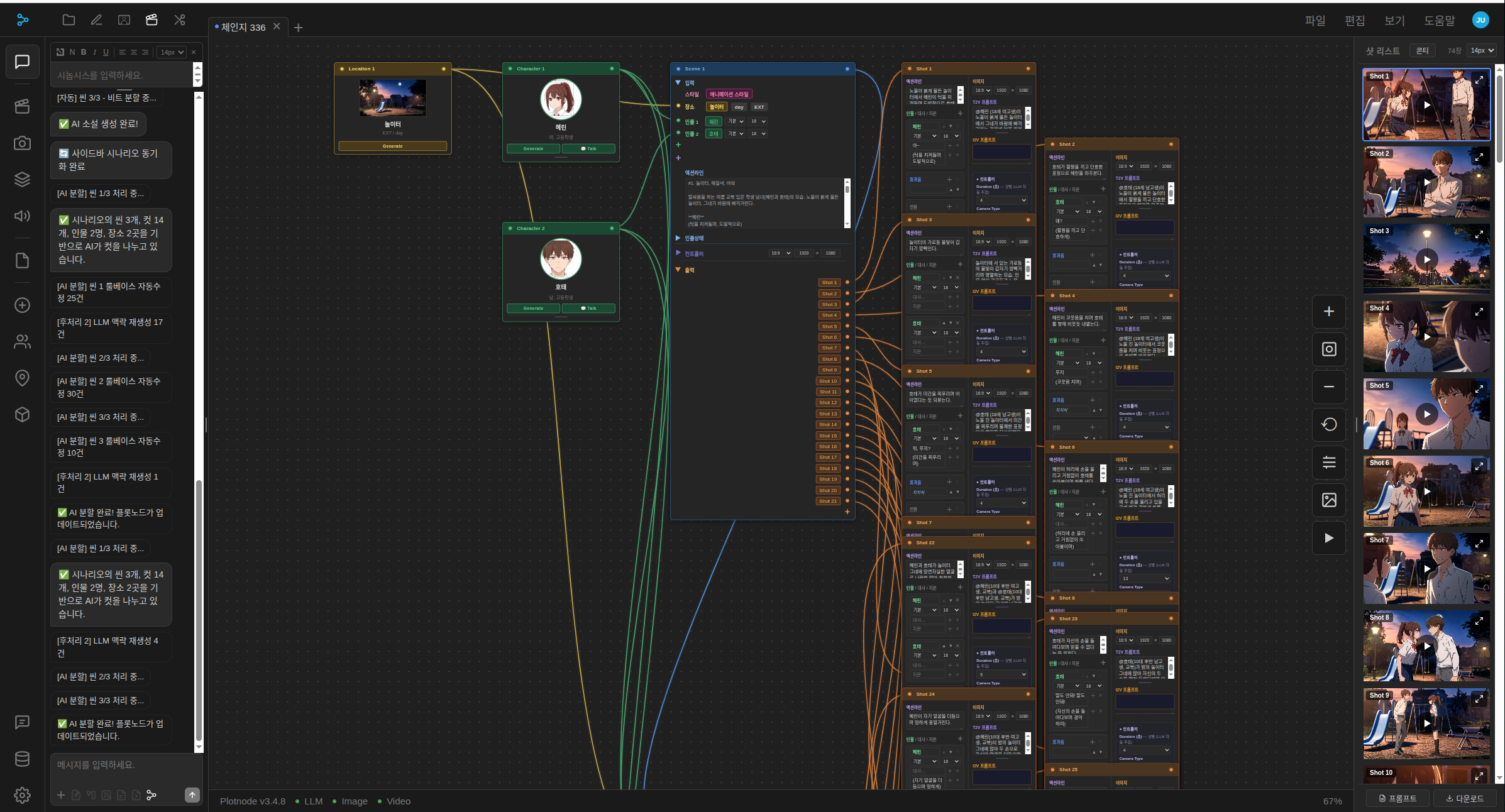Toggle the 'EXT' tag in Scene 1
The height and width of the screenshot is (812, 1505).
[759, 107]
